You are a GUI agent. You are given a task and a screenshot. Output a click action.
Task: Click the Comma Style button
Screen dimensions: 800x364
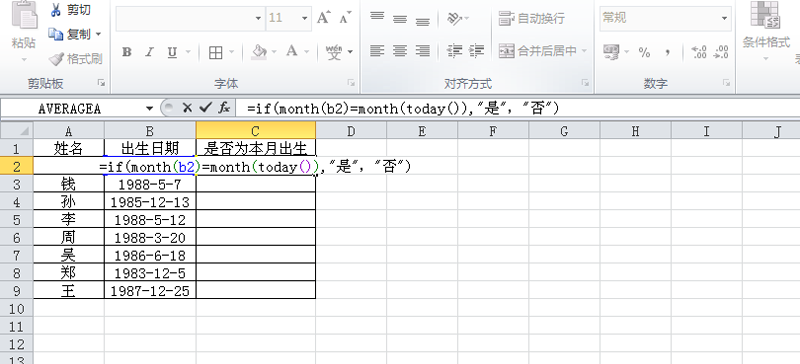click(x=667, y=52)
